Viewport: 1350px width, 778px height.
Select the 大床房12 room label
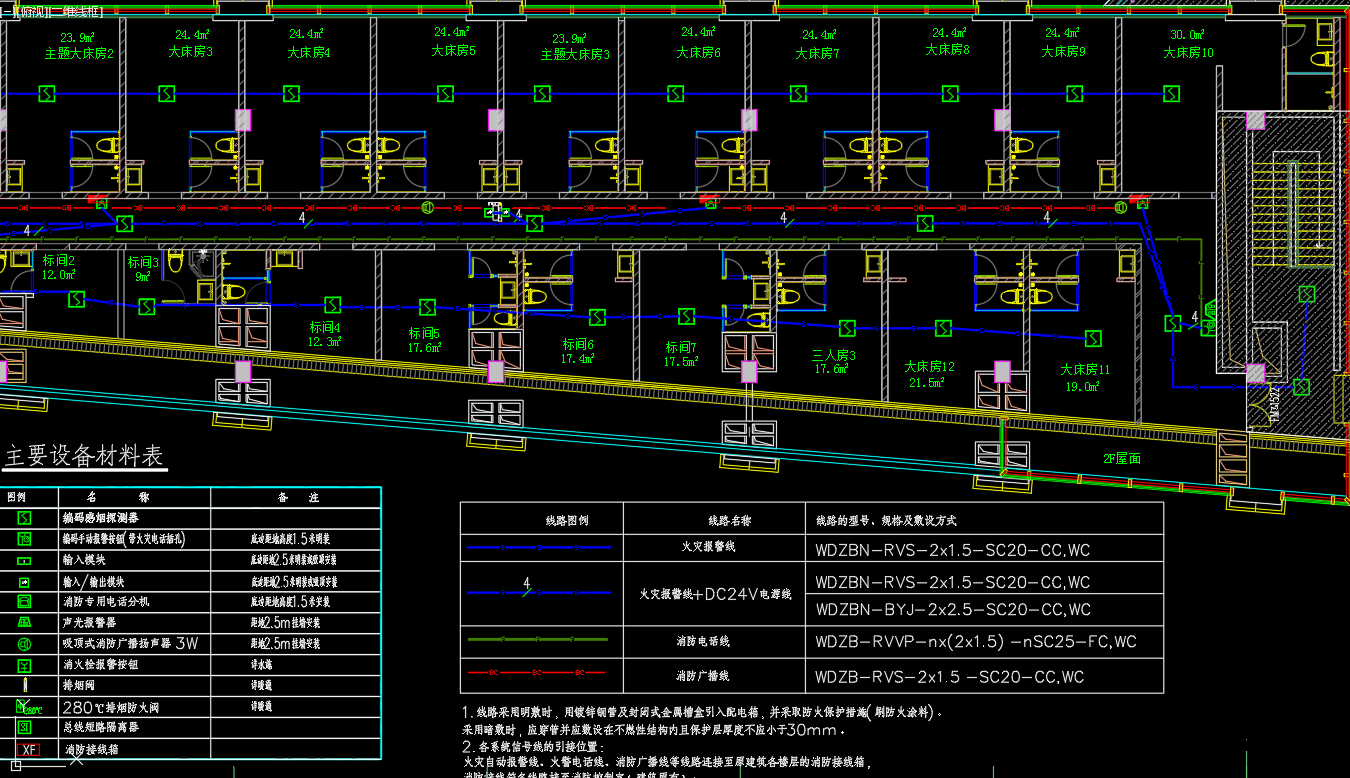tap(929, 367)
